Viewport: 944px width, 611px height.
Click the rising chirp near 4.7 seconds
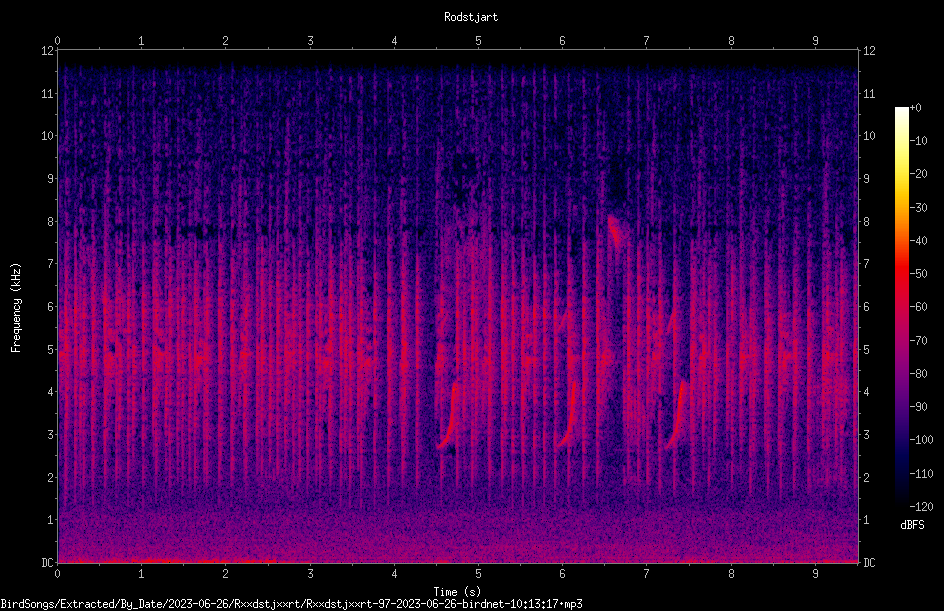point(449,417)
